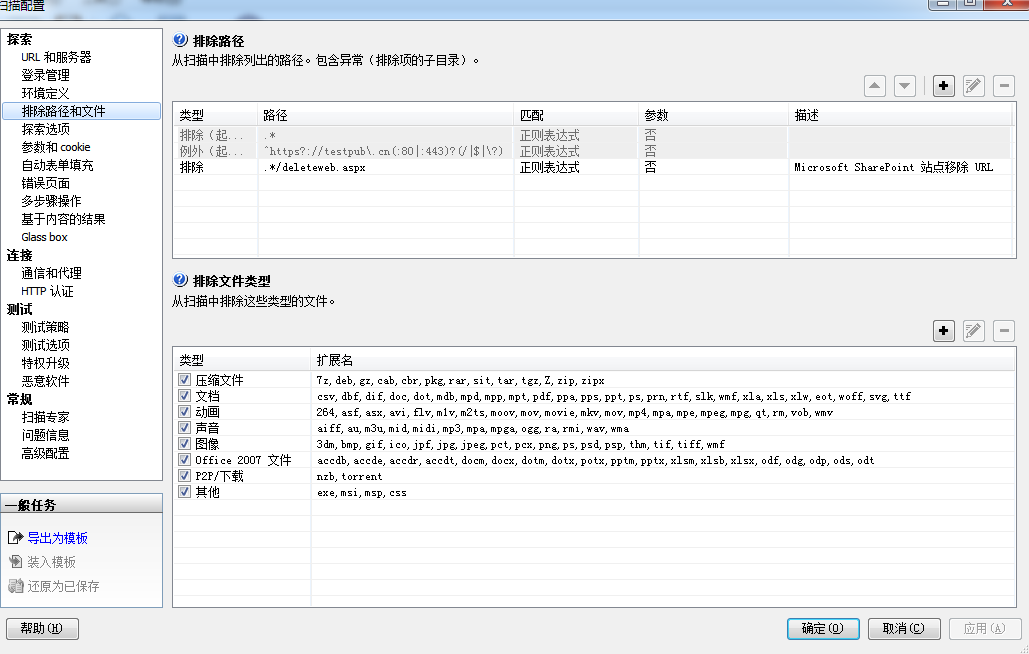Open 基于内容的结果 settings
The width and height of the screenshot is (1029, 654).
[63, 219]
